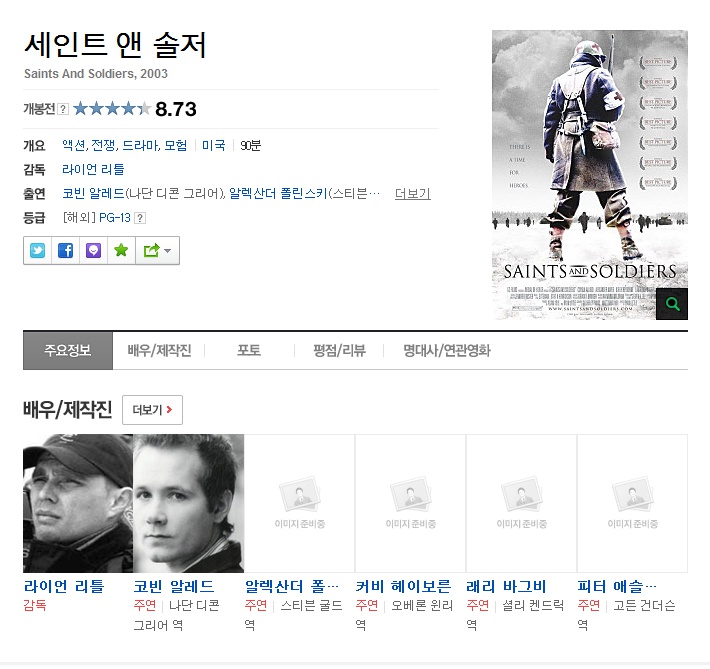Viewport: 710px width, 669px height.
Task: Go to the 평점/리뷰 tab
Action: click(339, 351)
